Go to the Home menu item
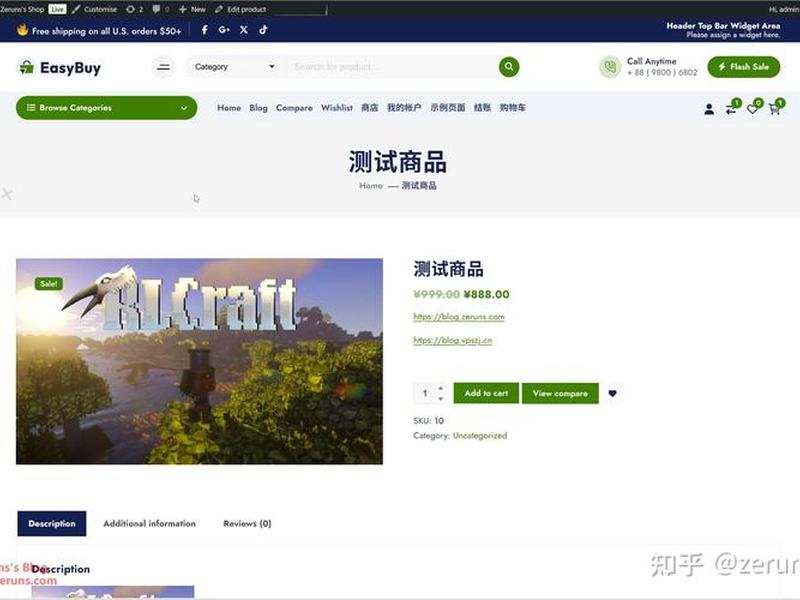Viewport: 800px width, 600px height. tap(229, 108)
